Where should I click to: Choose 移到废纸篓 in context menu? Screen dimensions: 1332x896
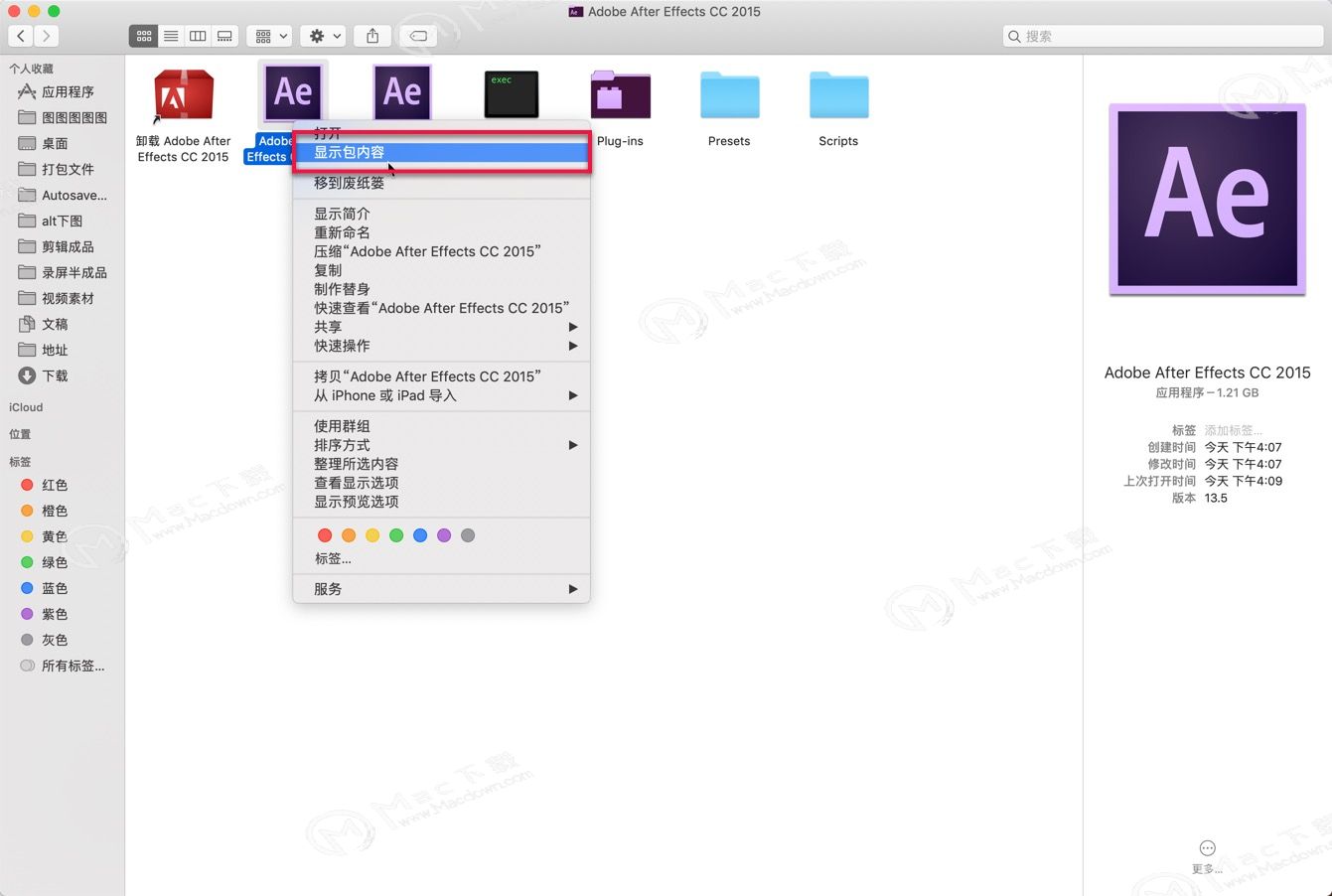(441, 183)
